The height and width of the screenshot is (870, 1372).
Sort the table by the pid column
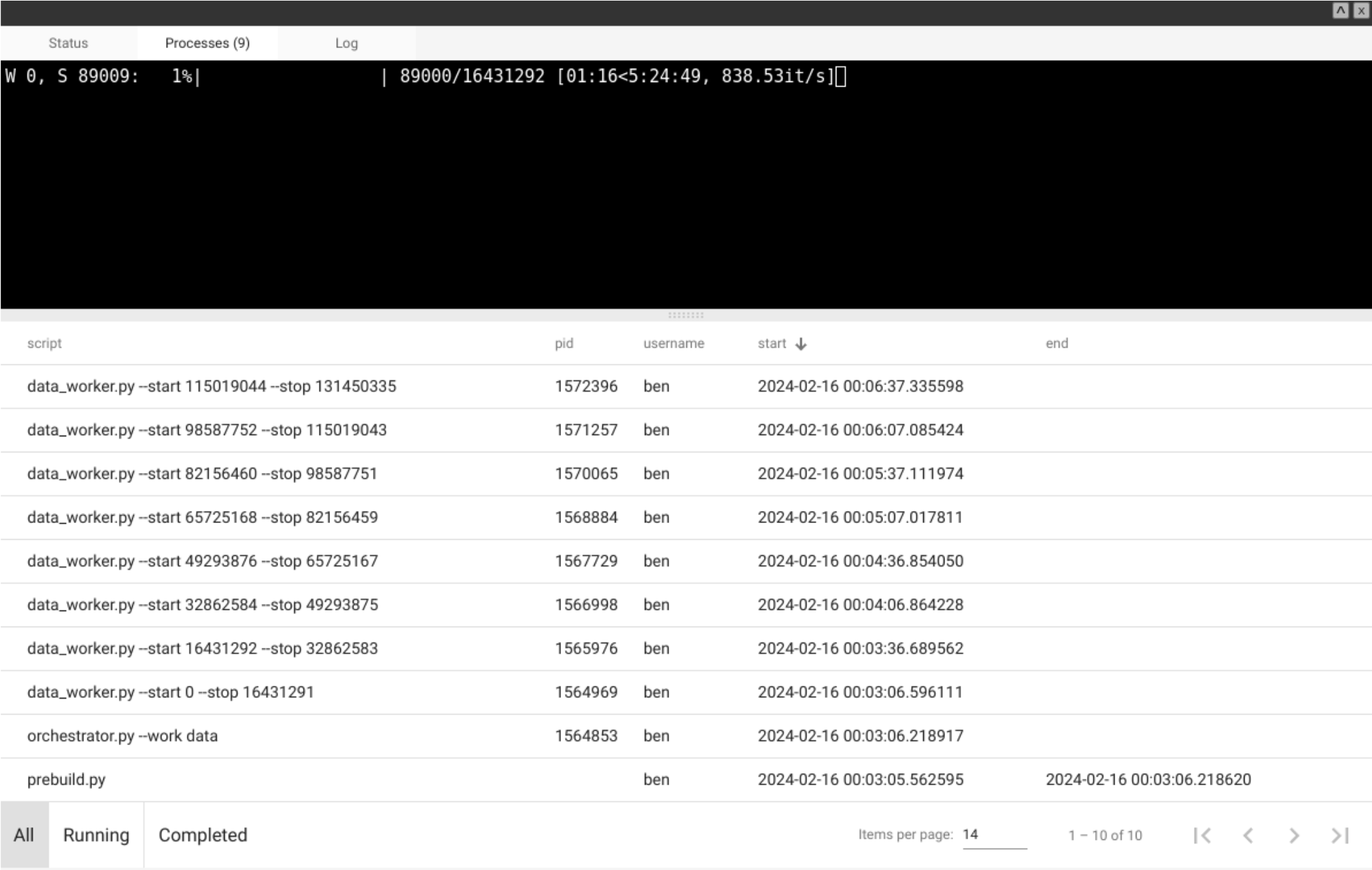click(x=564, y=344)
